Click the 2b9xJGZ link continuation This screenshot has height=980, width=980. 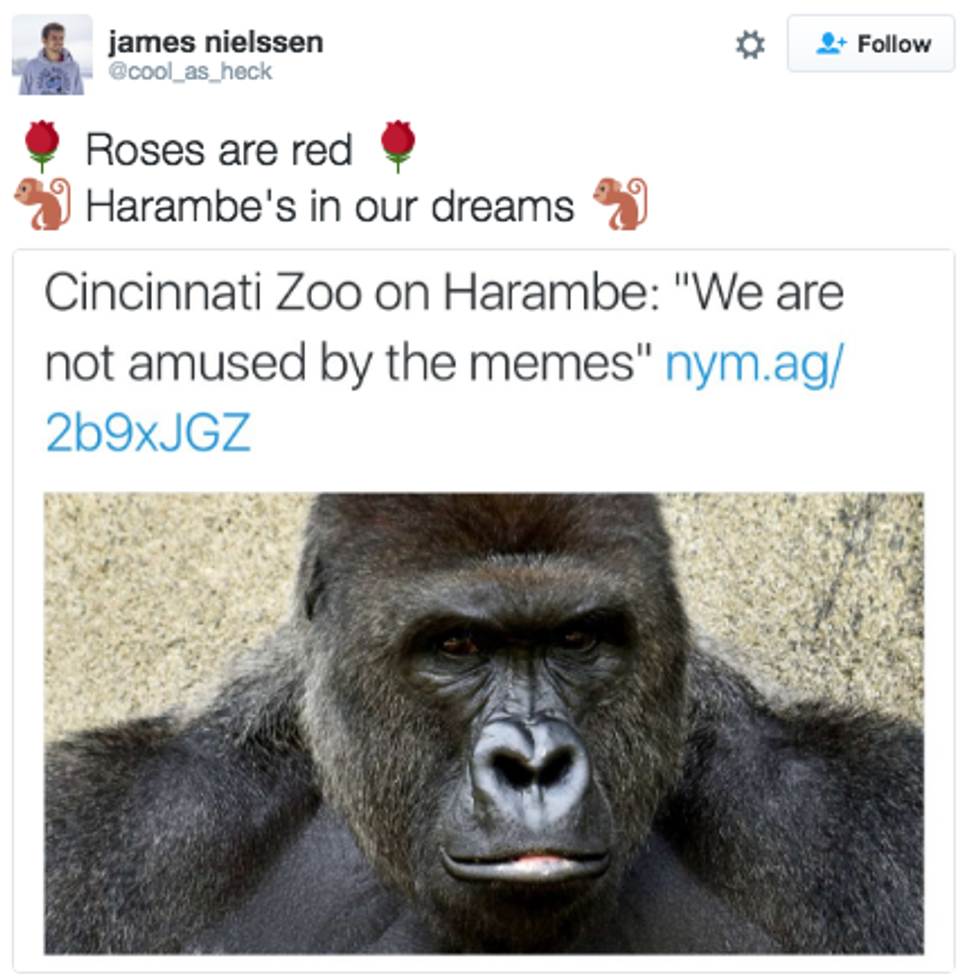pos(148,432)
